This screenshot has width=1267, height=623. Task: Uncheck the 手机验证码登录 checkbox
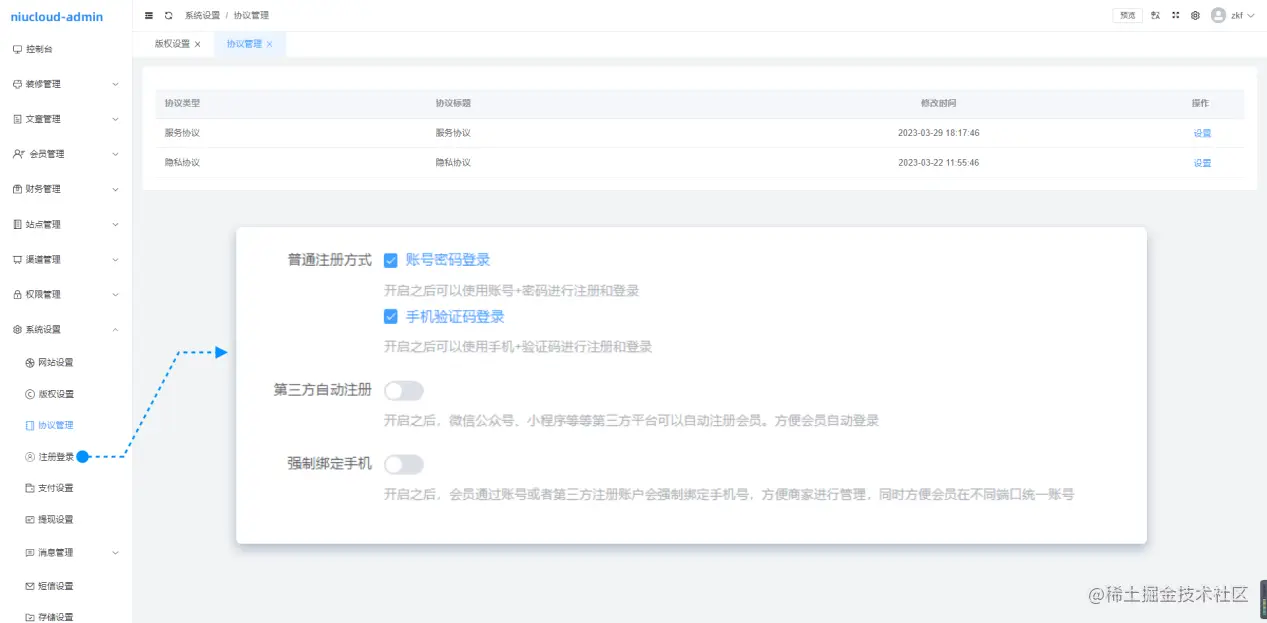(390, 316)
